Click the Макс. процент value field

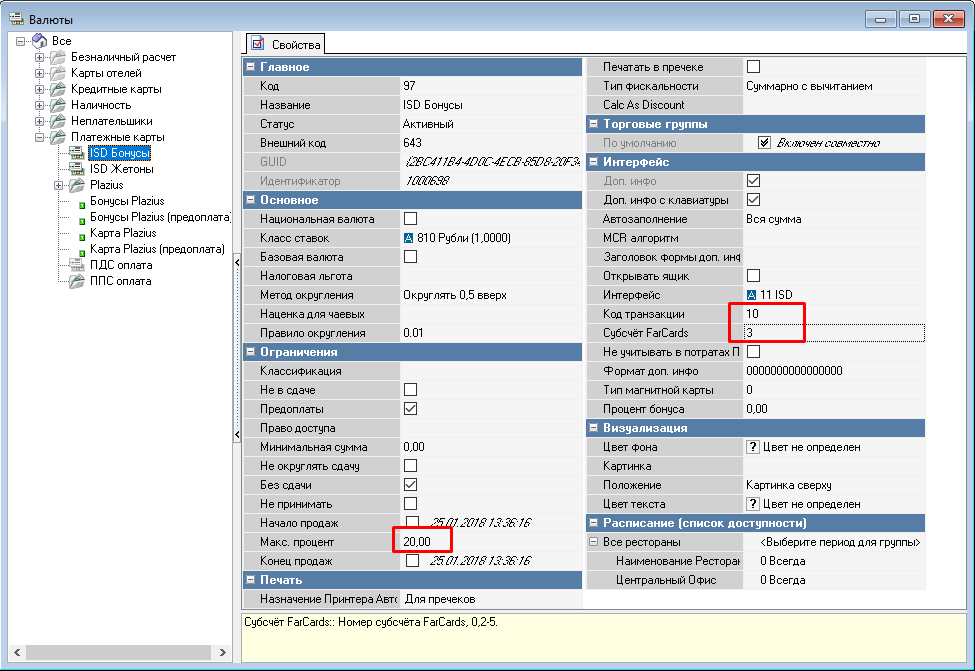[x=420, y=542]
